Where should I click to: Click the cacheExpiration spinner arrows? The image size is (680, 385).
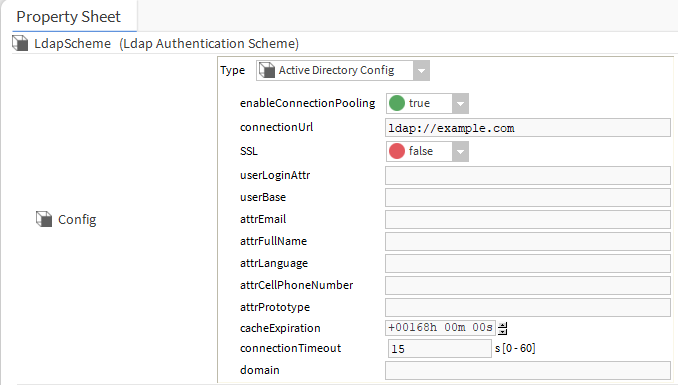tap(503, 328)
